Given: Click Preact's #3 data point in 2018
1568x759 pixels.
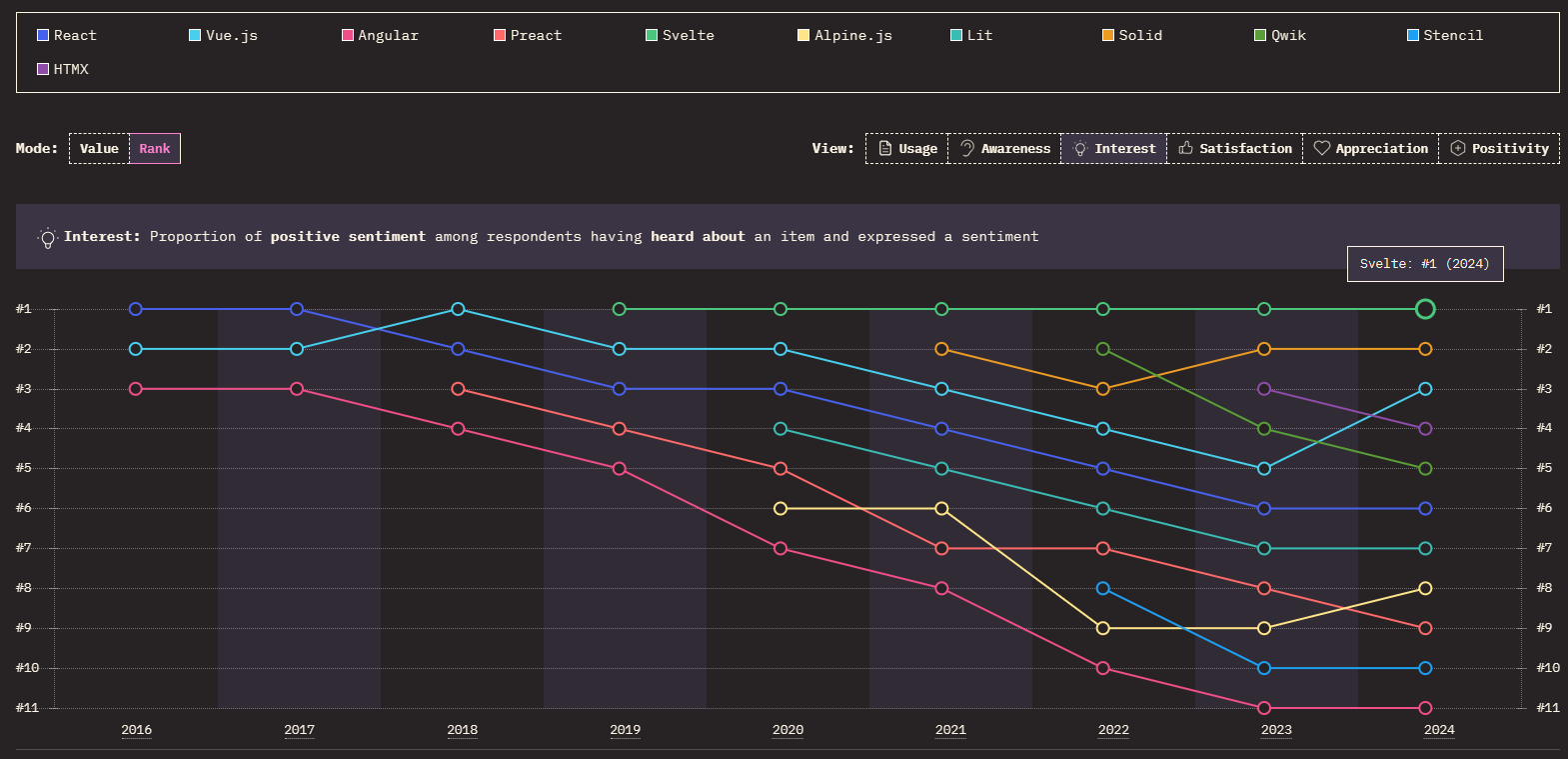Looking at the screenshot, I should click(458, 389).
